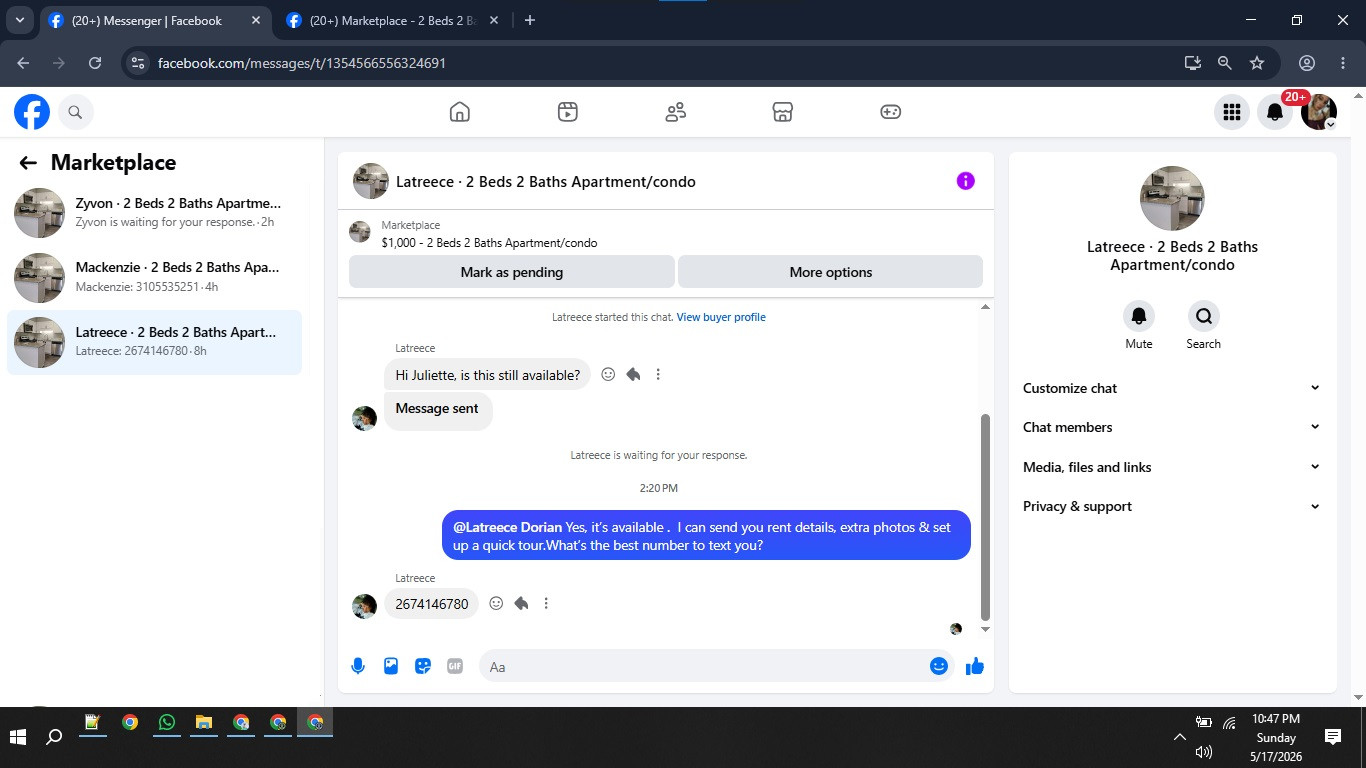The height and width of the screenshot is (768, 1366).
Task: Expand the Chat members section
Action: pyautogui.click(x=1172, y=427)
